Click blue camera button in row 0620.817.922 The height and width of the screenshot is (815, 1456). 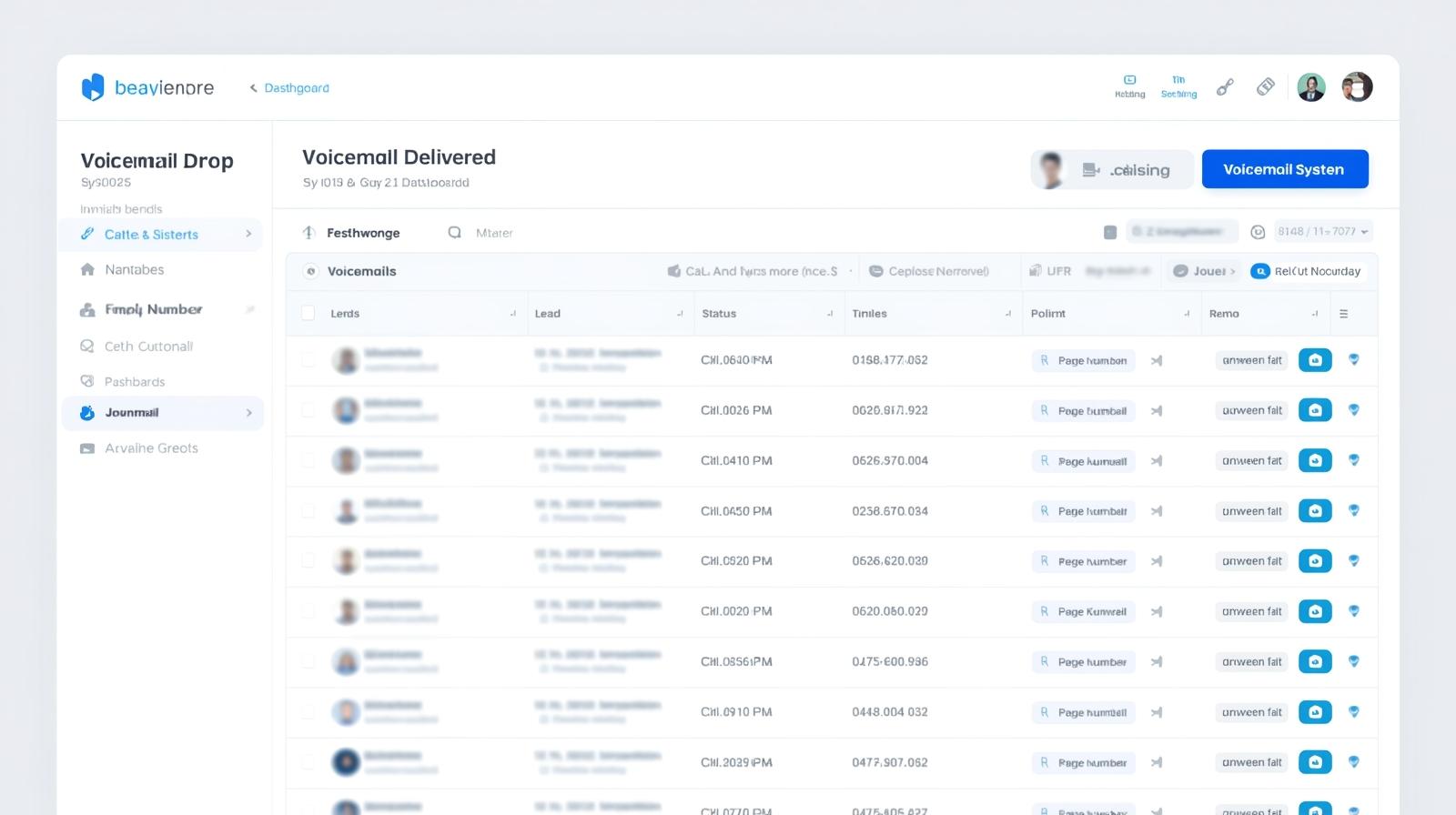tap(1315, 410)
